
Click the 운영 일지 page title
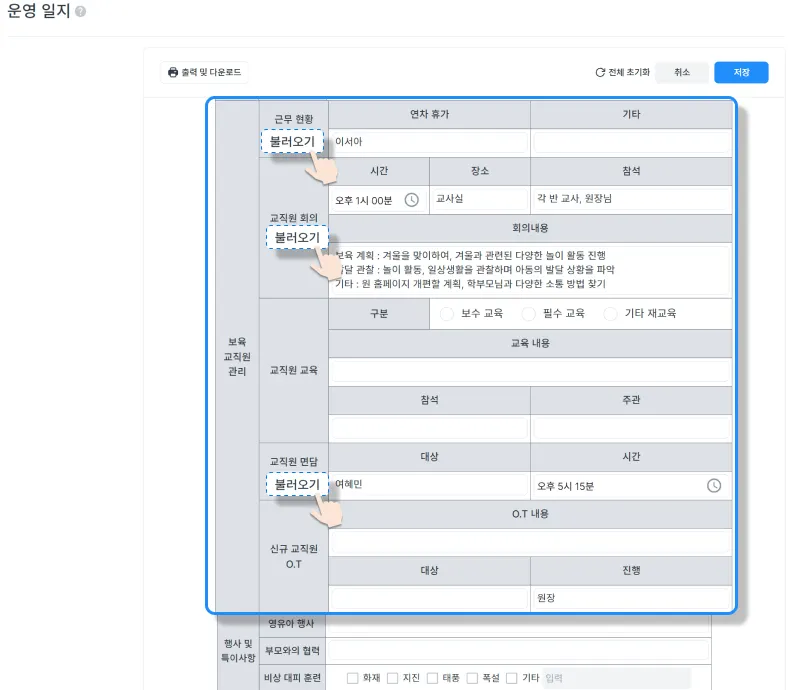click(39, 11)
